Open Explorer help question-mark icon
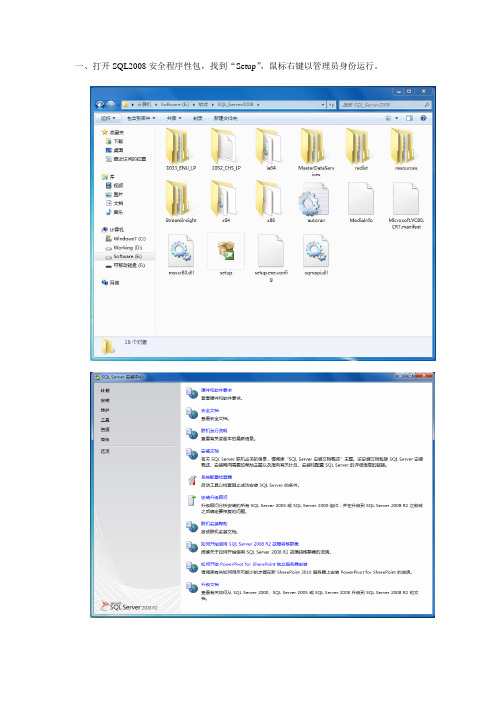Screen dimensions: 496x702 click(423, 118)
